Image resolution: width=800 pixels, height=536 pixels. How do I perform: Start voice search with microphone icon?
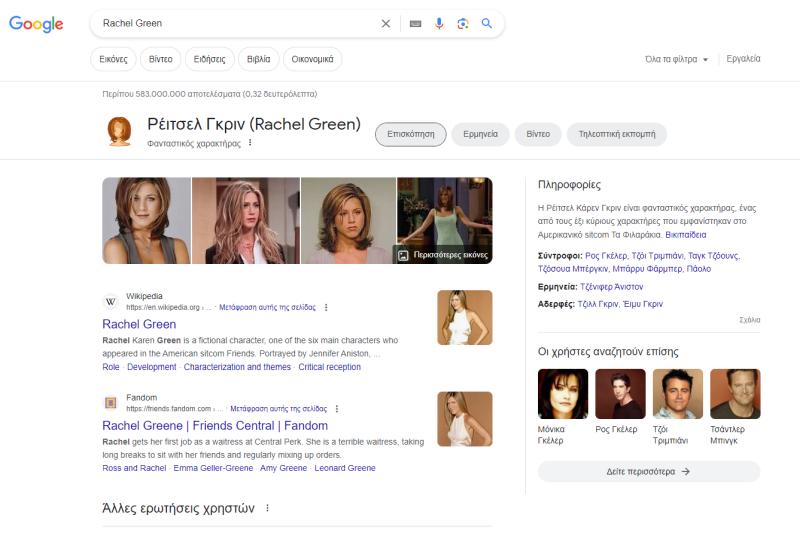(439, 23)
